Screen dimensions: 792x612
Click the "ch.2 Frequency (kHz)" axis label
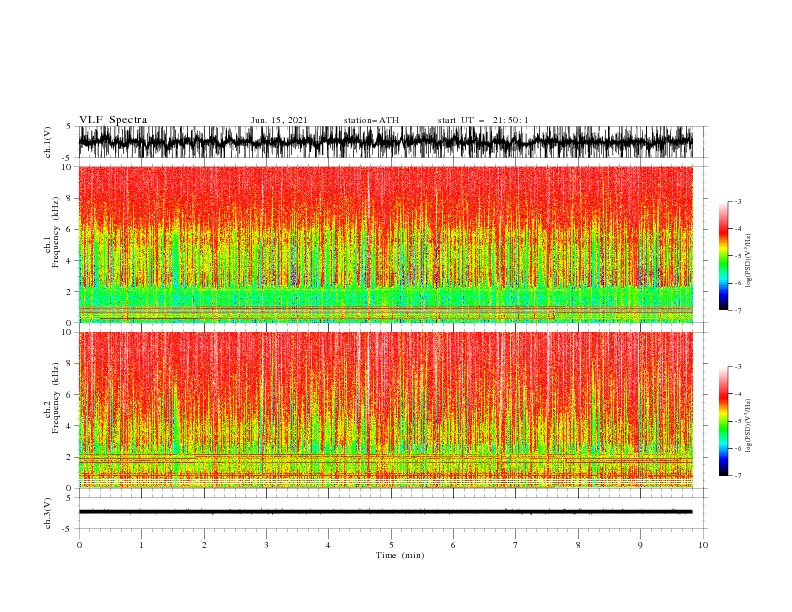tap(52, 399)
